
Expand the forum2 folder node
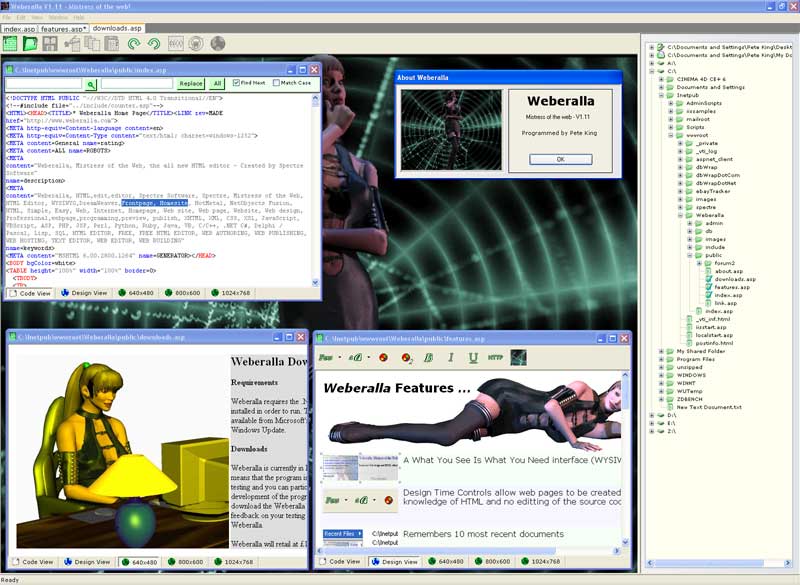(699, 263)
